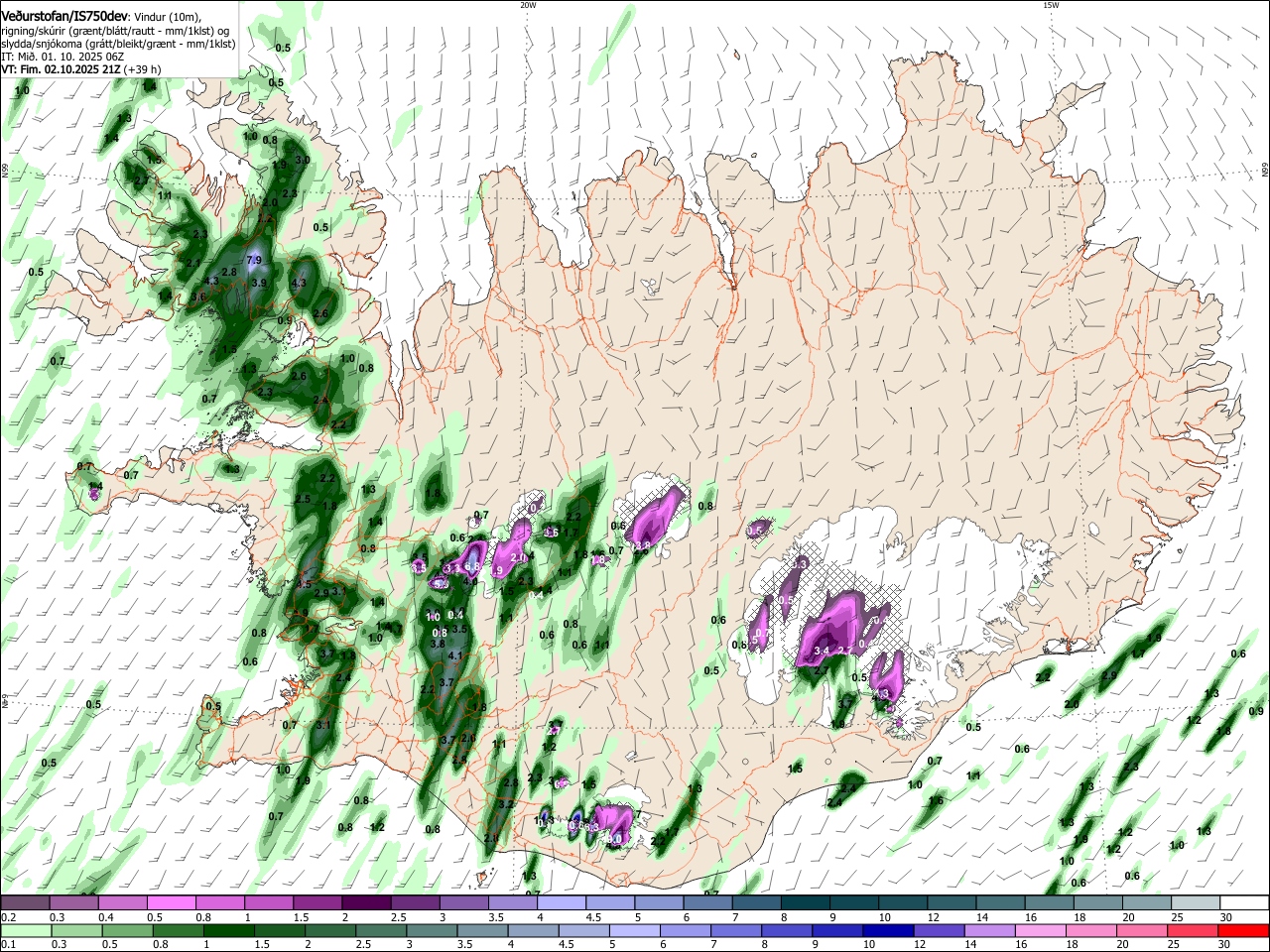Click the palest green 0.1 swatch in the lower row

tap(25, 930)
